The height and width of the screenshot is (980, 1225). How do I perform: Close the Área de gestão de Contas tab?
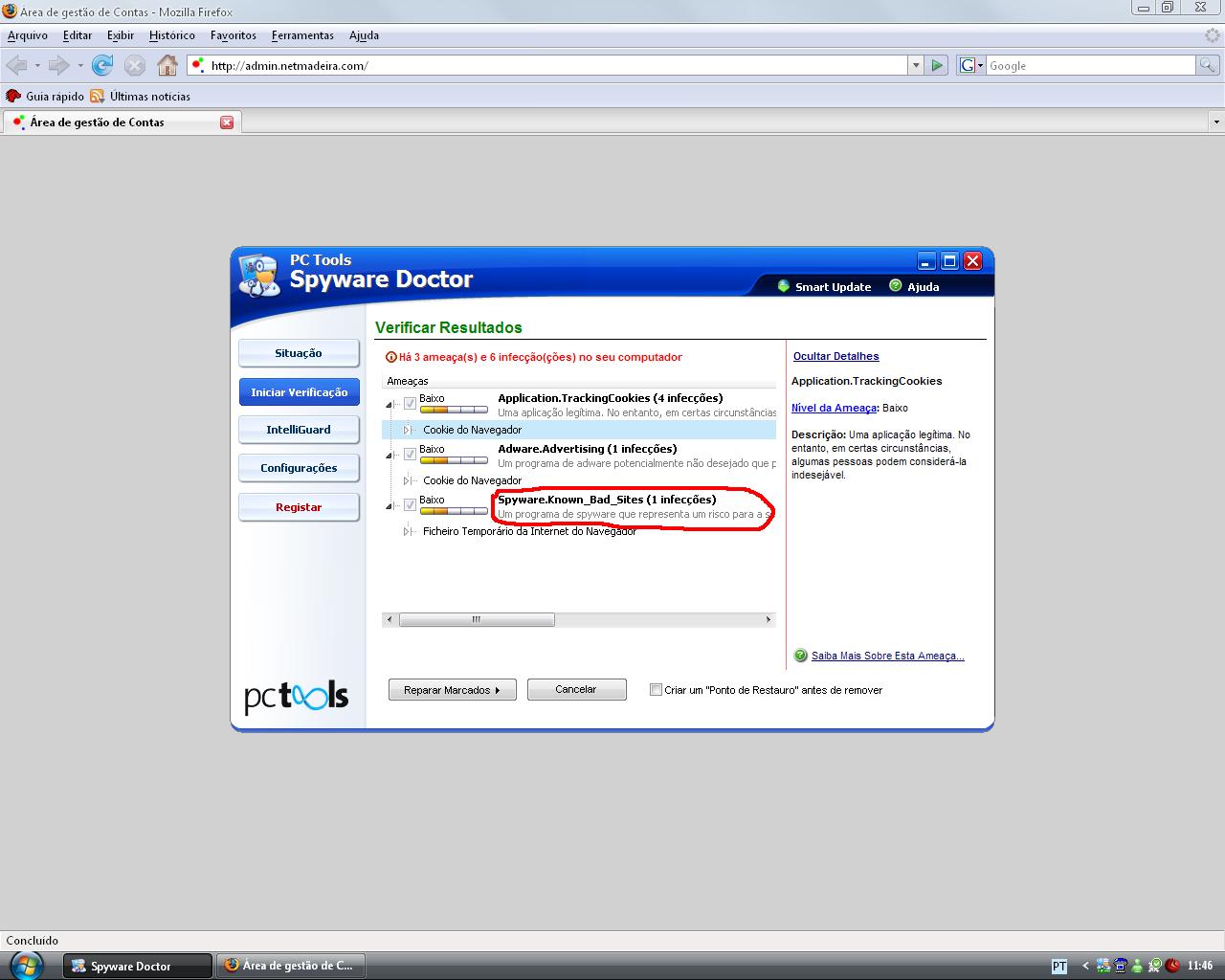(x=227, y=122)
